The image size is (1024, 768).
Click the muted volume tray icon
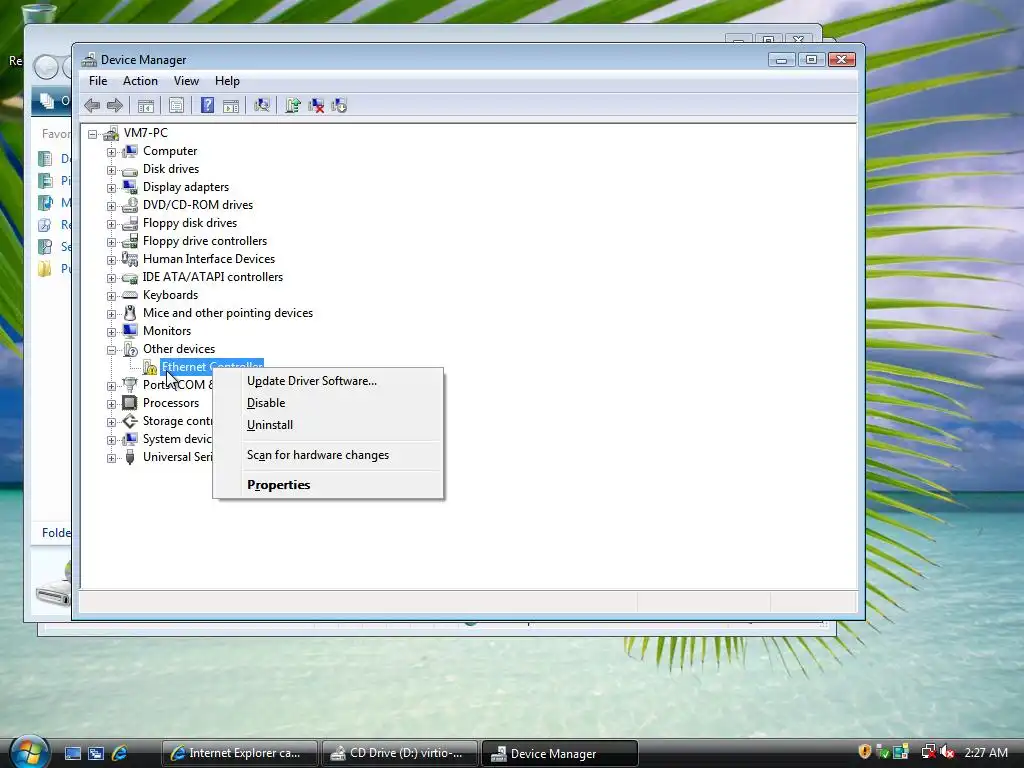[948, 752]
